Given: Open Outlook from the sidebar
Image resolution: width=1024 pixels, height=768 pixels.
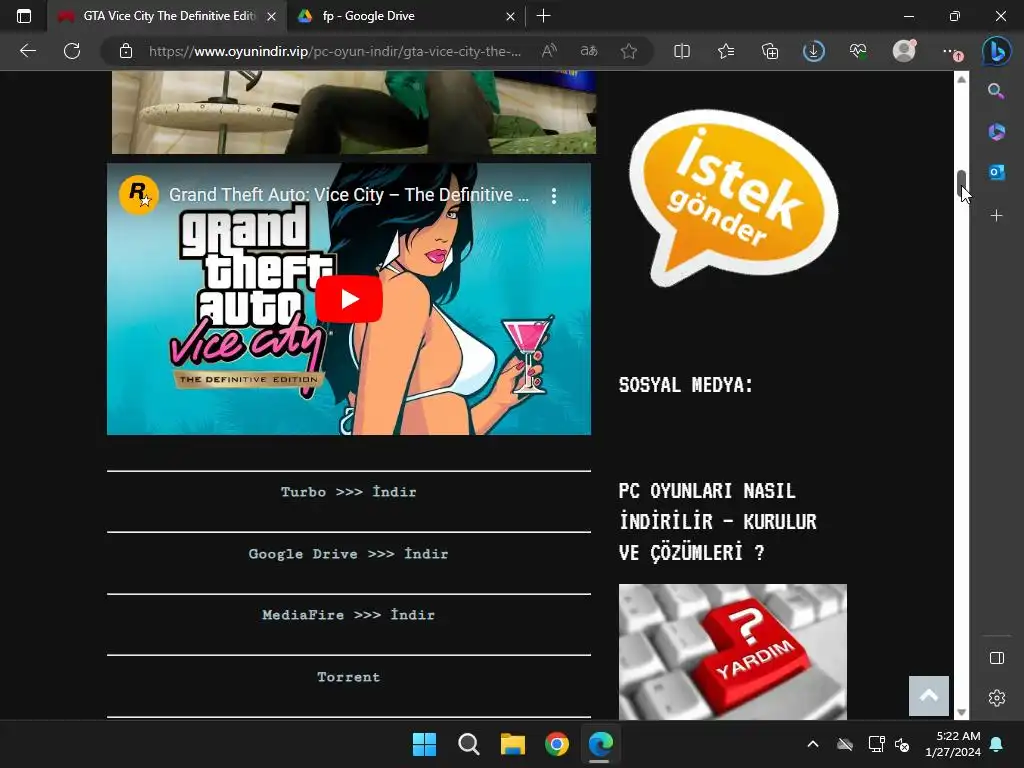Looking at the screenshot, I should pyautogui.click(x=996, y=172).
